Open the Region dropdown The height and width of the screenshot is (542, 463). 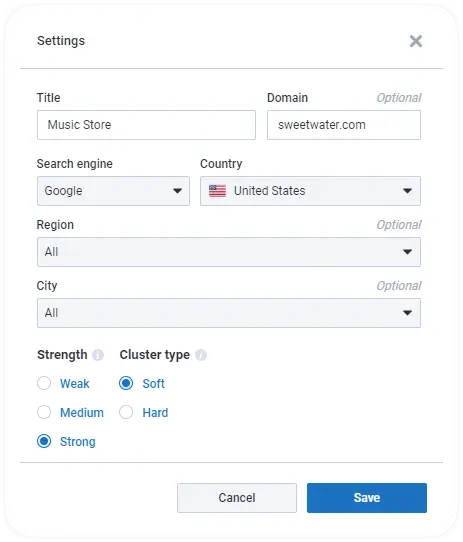click(x=229, y=252)
